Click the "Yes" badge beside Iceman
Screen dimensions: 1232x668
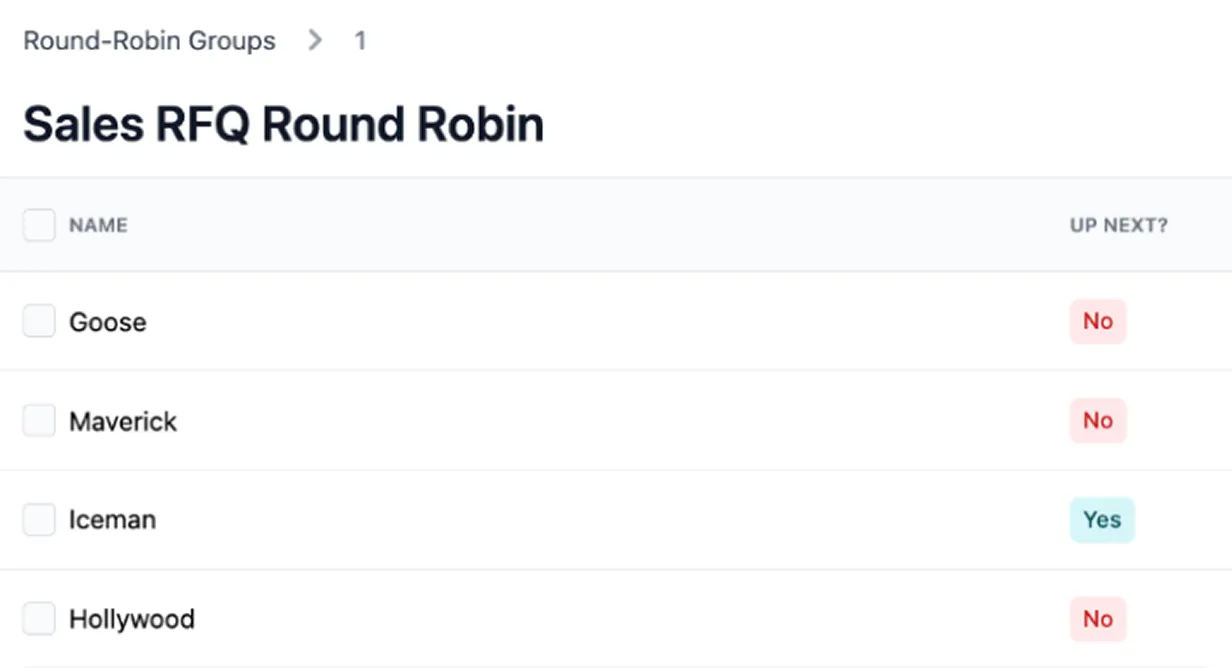pyautogui.click(x=1102, y=519)
